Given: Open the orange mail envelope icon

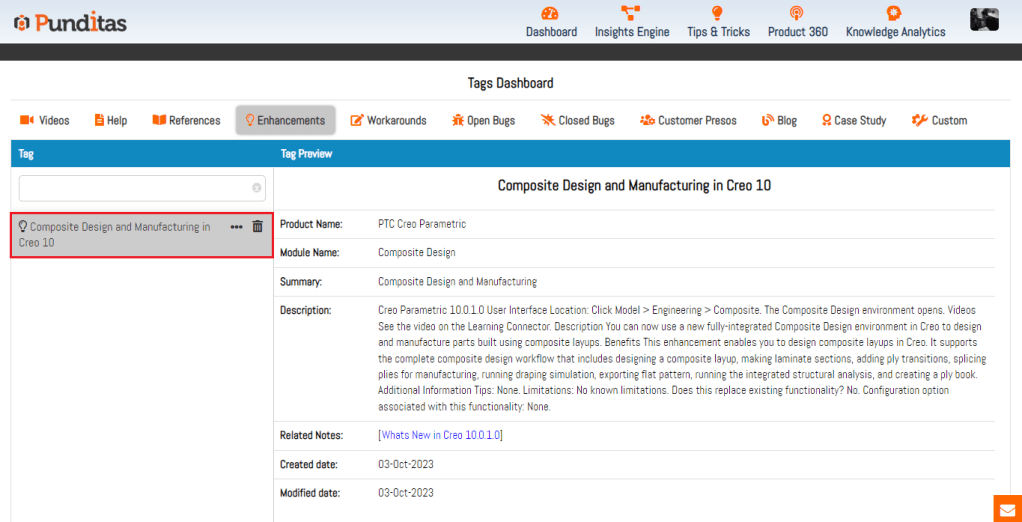Looking at the screenshot, I should 1007,508.
